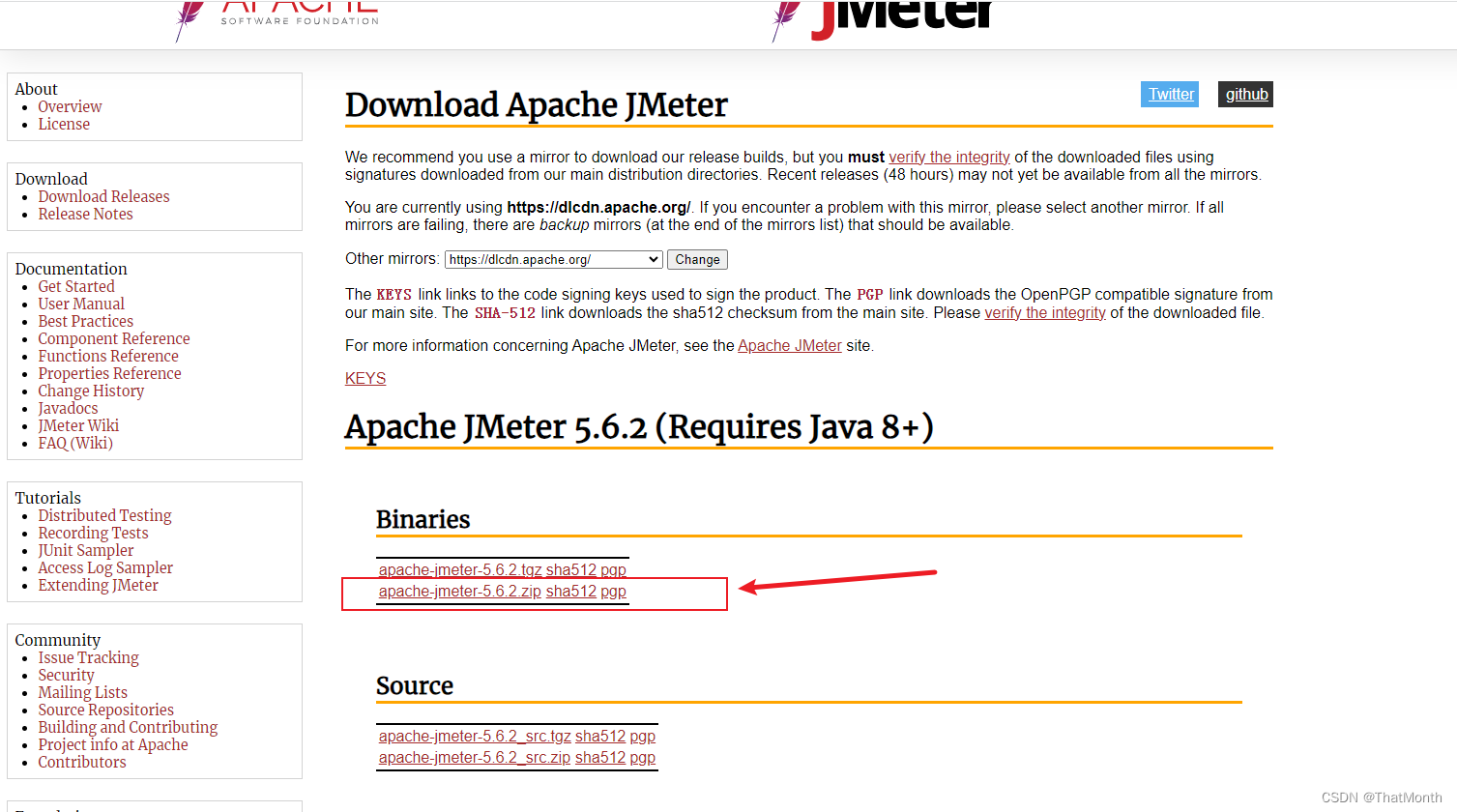Open pgp for apache-jmeter-5.6.2_src.tgz
This screenshot has width=1457, height=812.
click(642, 736)
